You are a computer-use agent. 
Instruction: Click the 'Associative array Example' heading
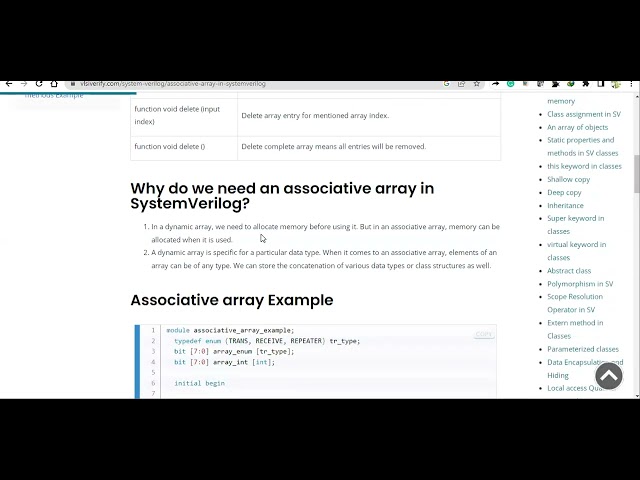tap(231, 300)
